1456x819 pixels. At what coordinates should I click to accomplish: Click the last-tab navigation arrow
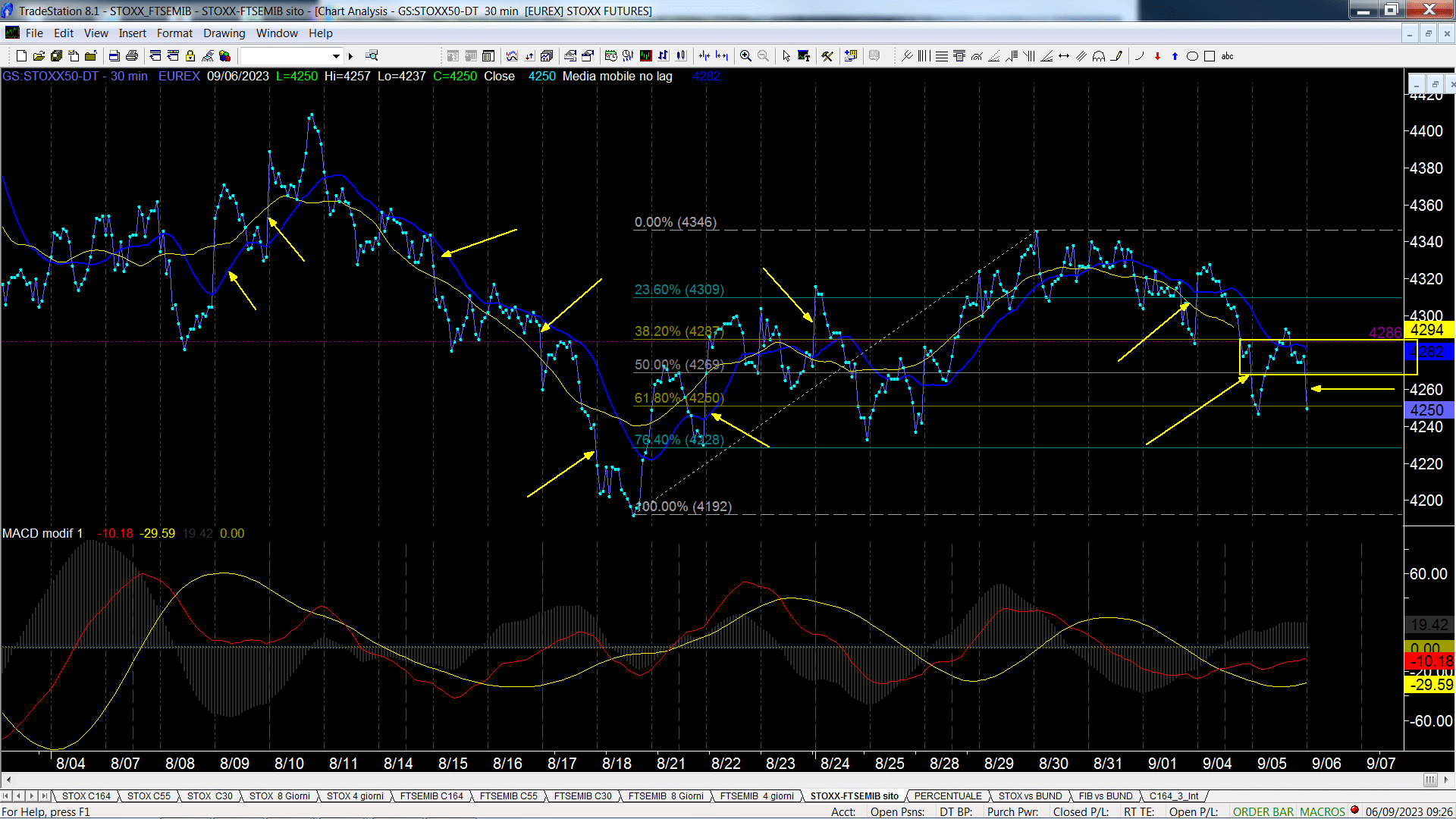pyautogui.click(x=44, y=795)
